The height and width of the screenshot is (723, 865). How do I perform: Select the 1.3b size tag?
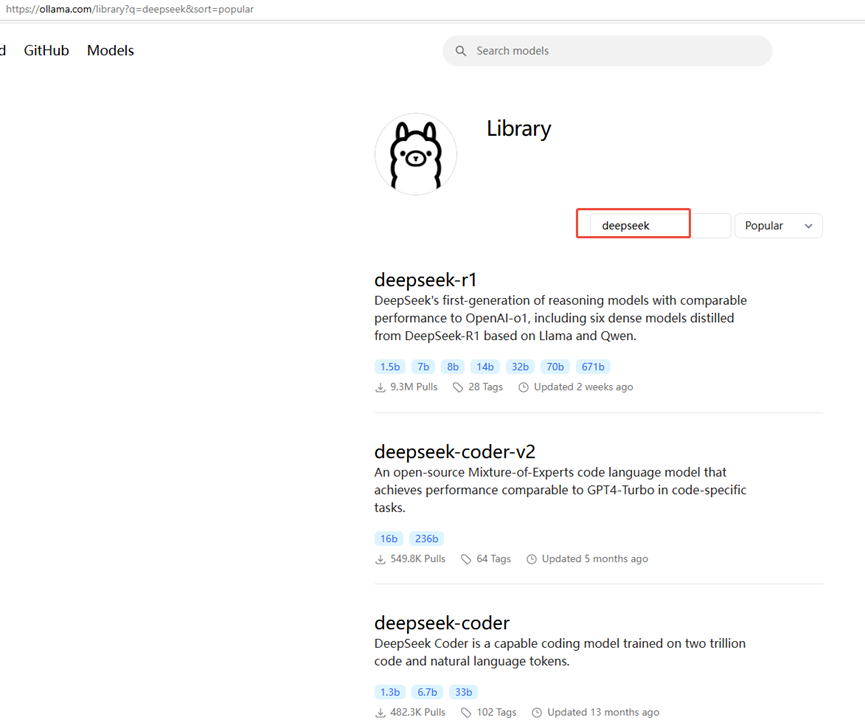(x=390, y=692)
